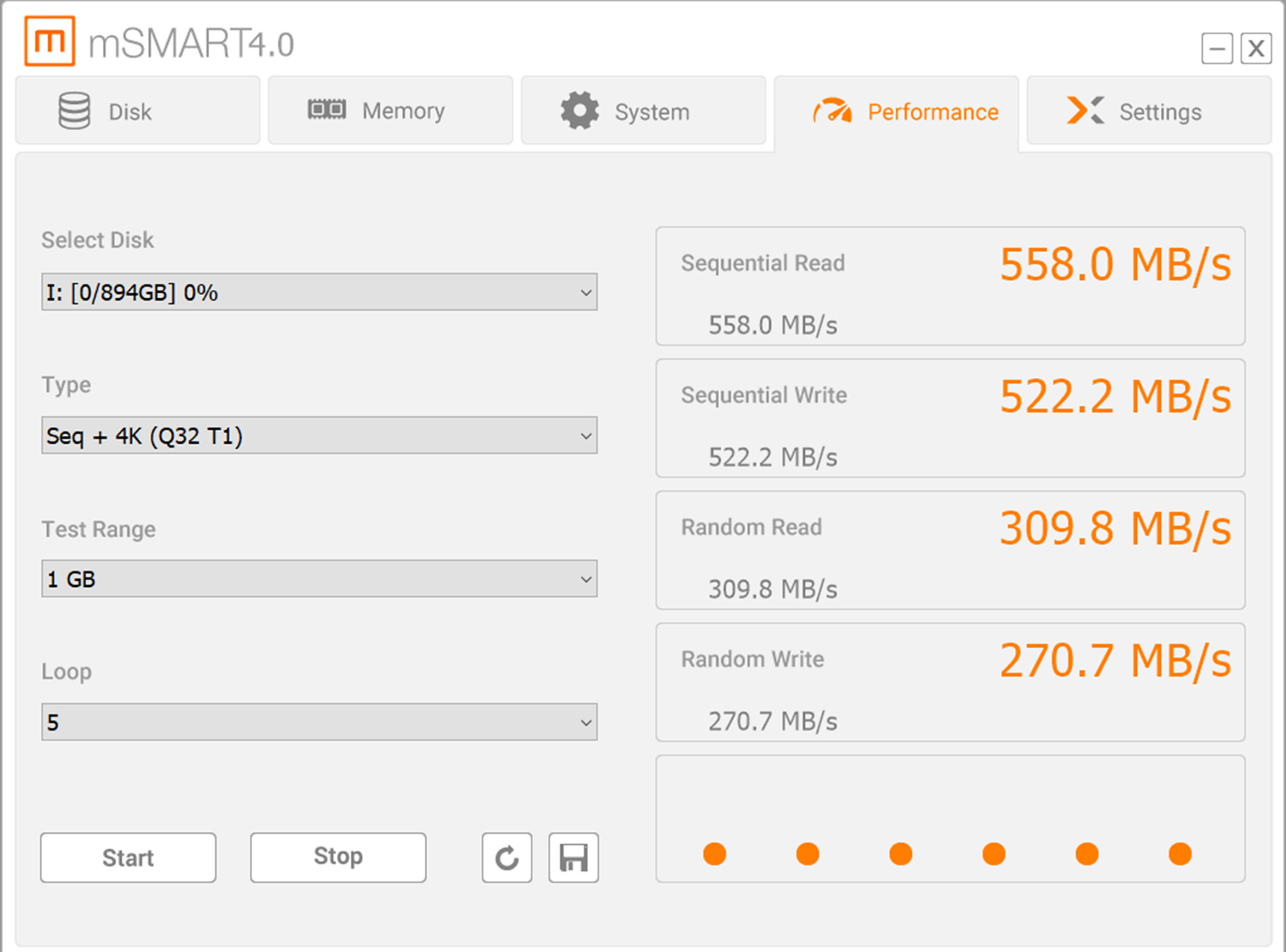Open the Type dropdown showing Seq + 4K
This screenshot has width=1286, height=952.
[x=319, y=435]
